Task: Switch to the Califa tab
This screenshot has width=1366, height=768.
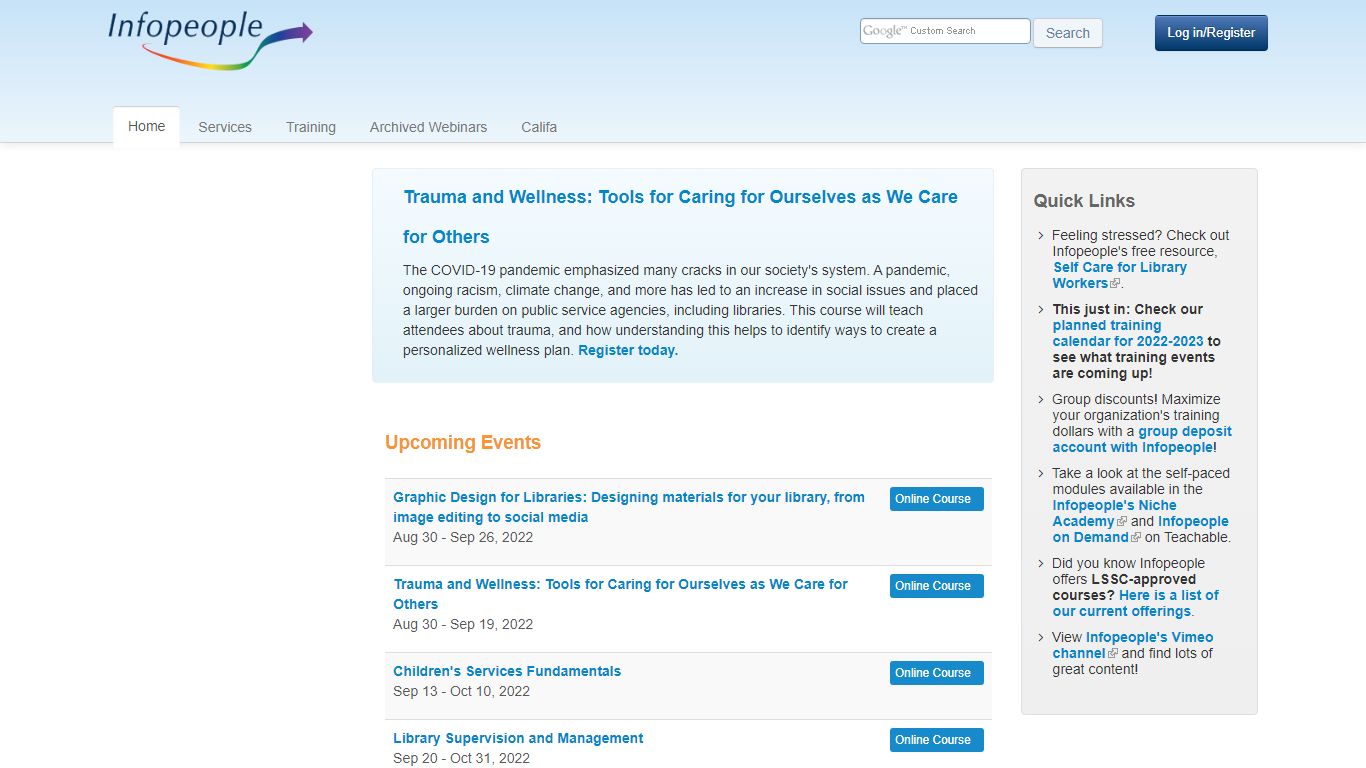Action: click(x=539, y=127)
